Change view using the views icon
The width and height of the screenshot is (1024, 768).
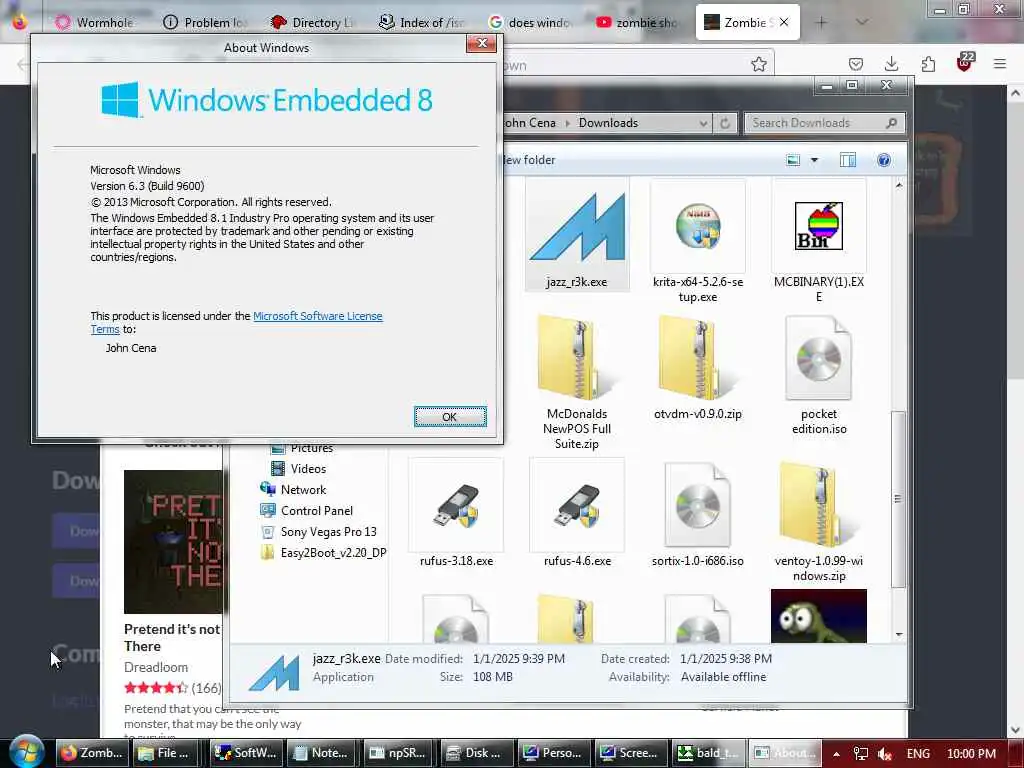pos(793,160)
